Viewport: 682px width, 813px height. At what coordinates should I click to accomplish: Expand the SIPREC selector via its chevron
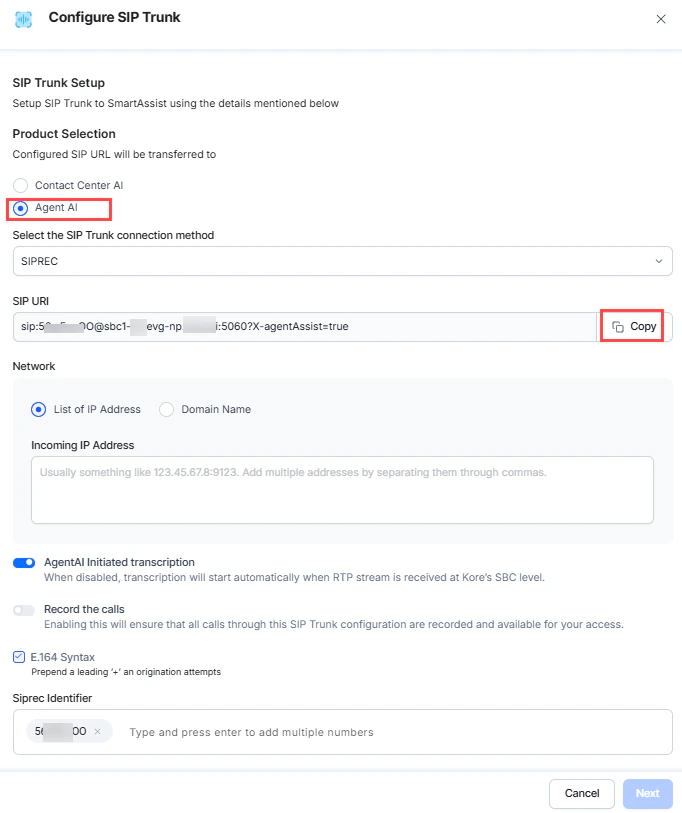click(659, 261)
